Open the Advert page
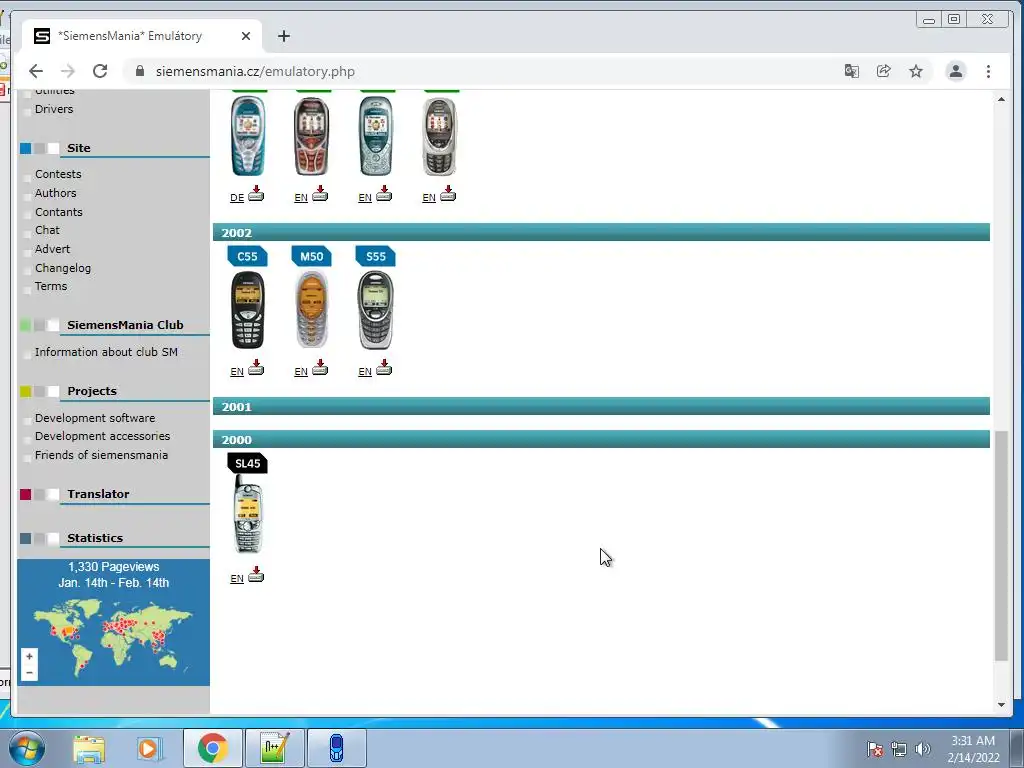 52,249
